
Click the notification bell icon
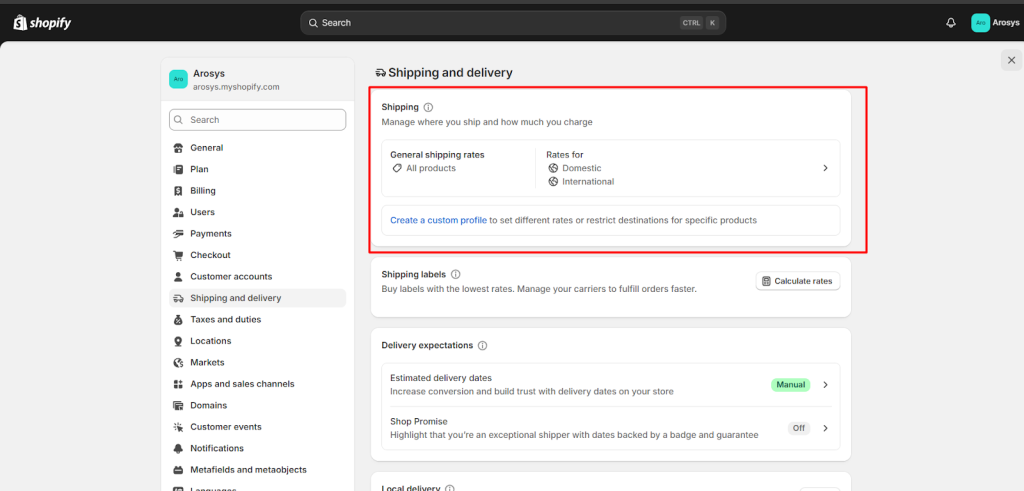(950, 23)
